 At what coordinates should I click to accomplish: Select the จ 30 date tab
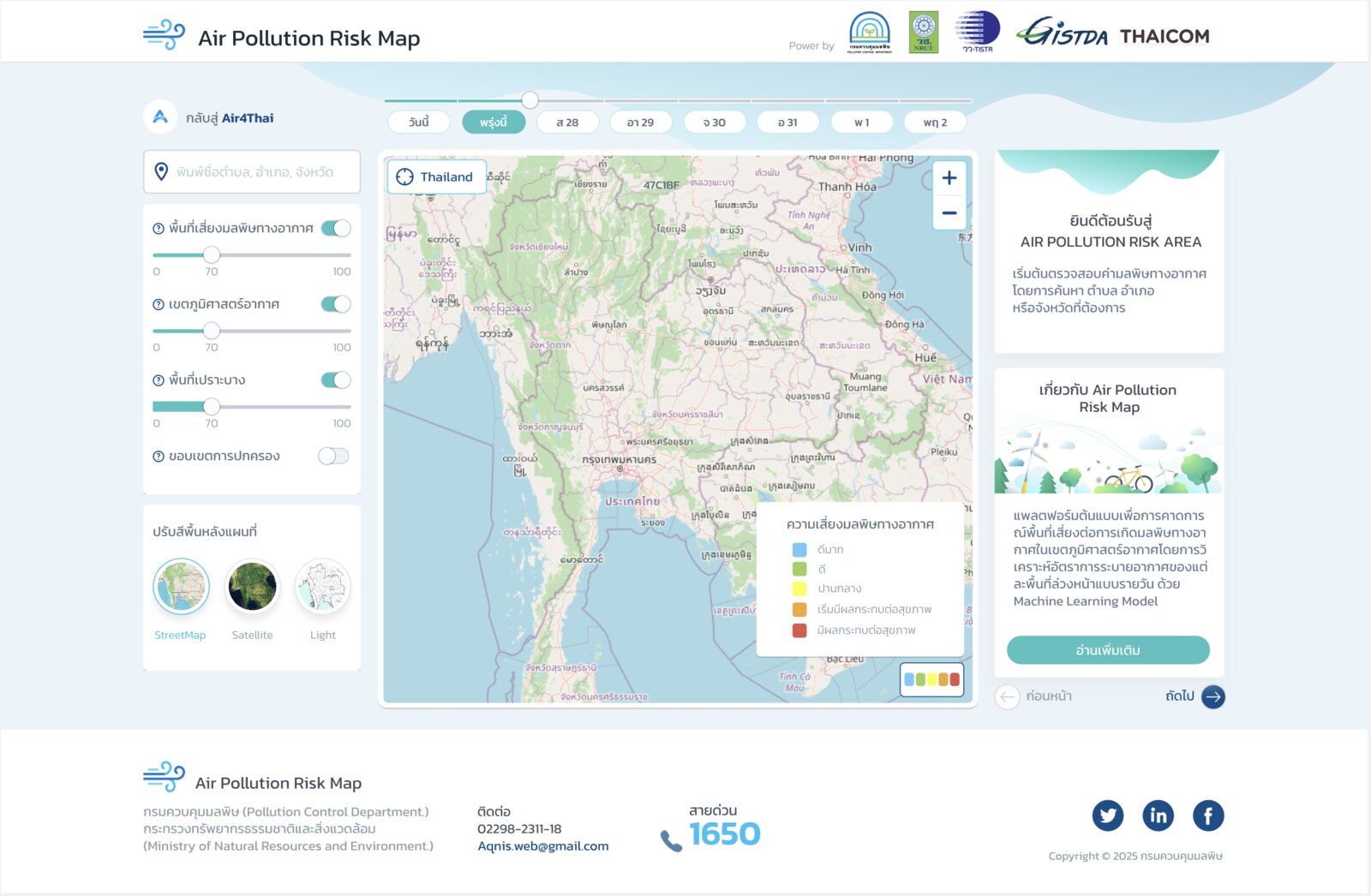coord(715,122)
